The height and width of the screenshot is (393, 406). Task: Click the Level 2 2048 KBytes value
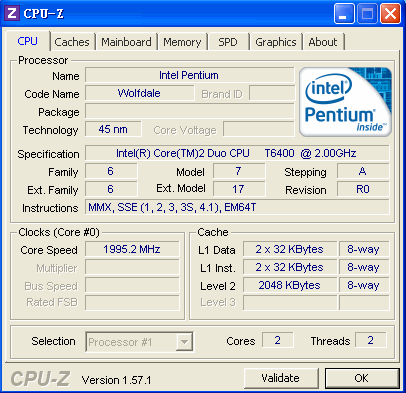click(290, 285)
